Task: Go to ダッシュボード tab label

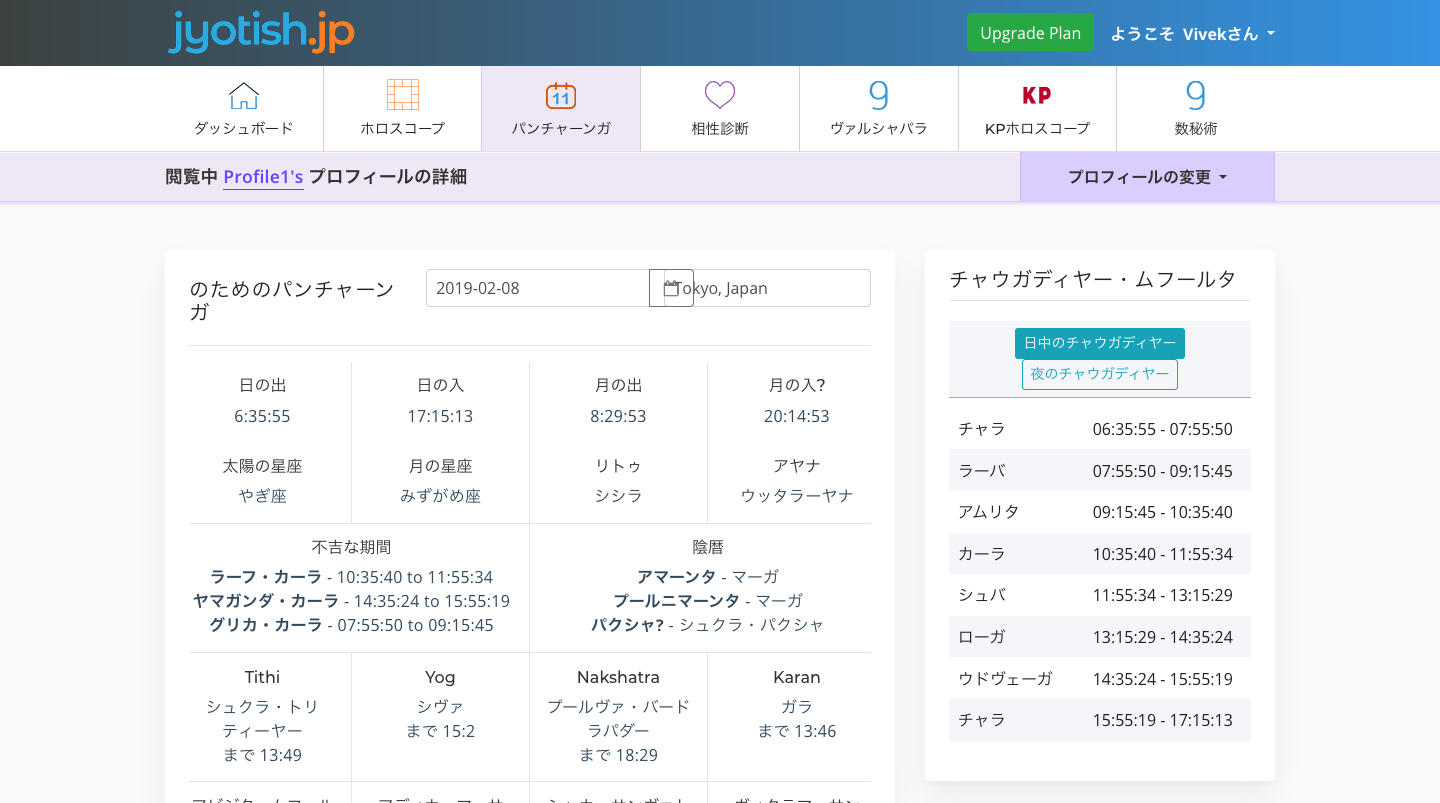Action: click(x=243, y=128)
